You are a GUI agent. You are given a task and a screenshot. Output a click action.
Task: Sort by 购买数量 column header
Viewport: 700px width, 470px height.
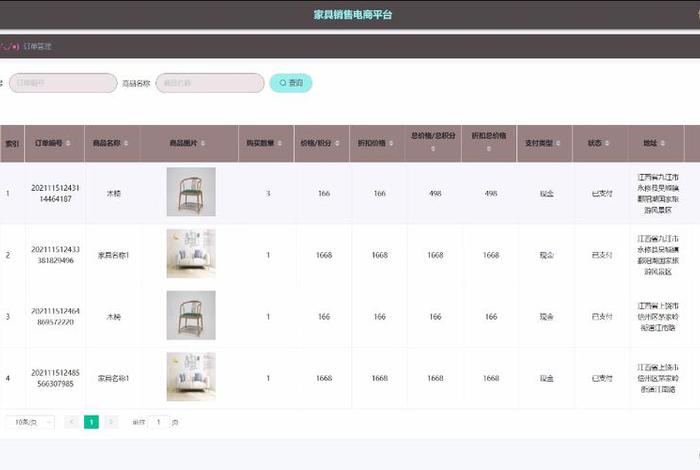267,143
